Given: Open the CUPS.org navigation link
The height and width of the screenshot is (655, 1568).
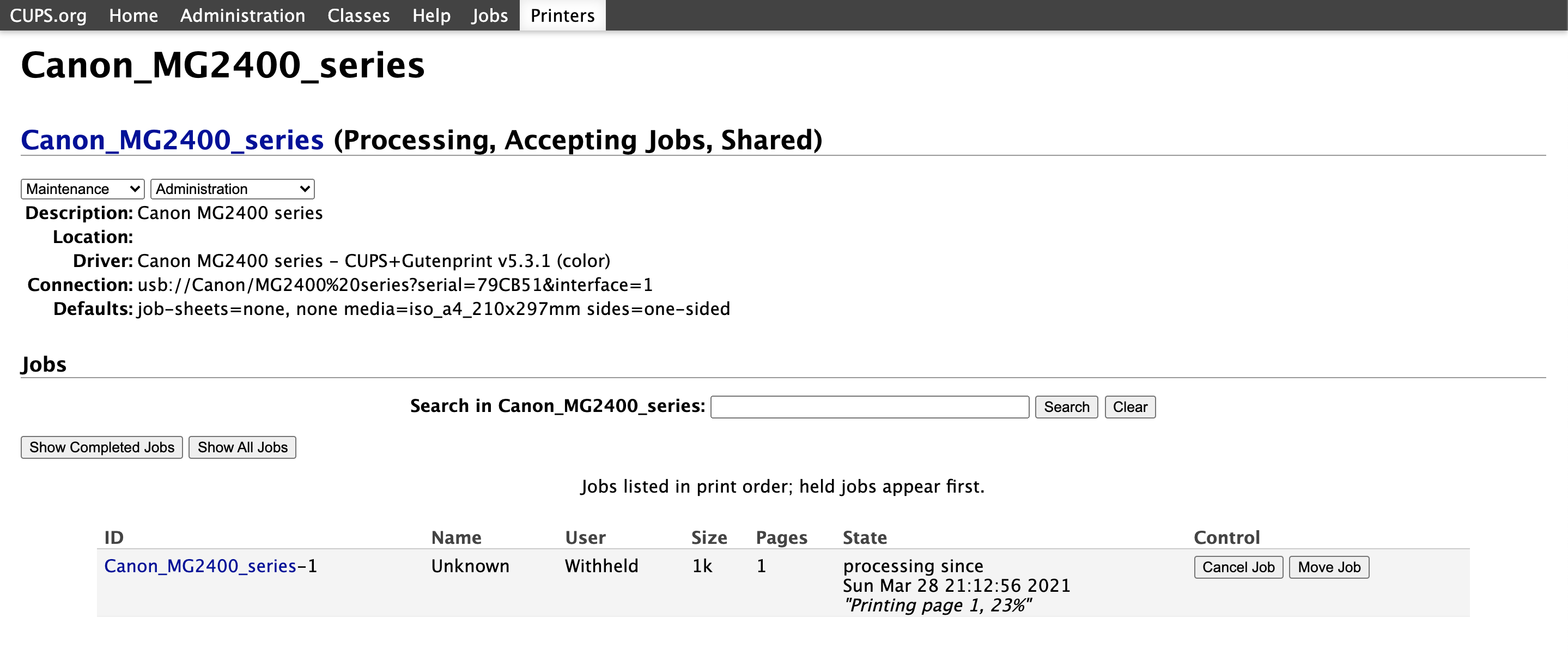Looking at the screenshot, I should point(48,15).
